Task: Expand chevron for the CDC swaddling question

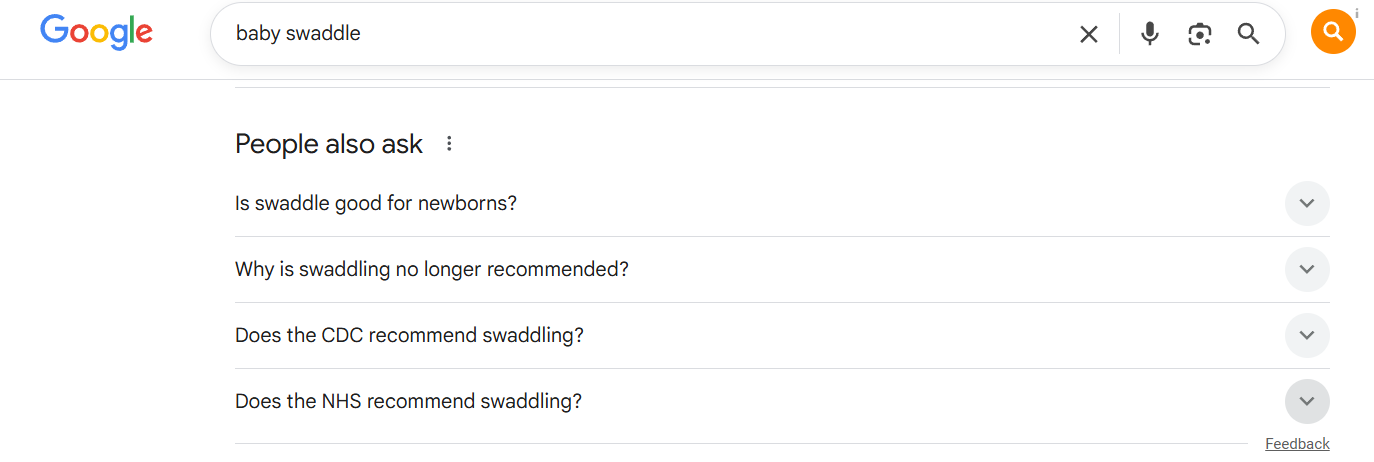Action: (1306, 336)
